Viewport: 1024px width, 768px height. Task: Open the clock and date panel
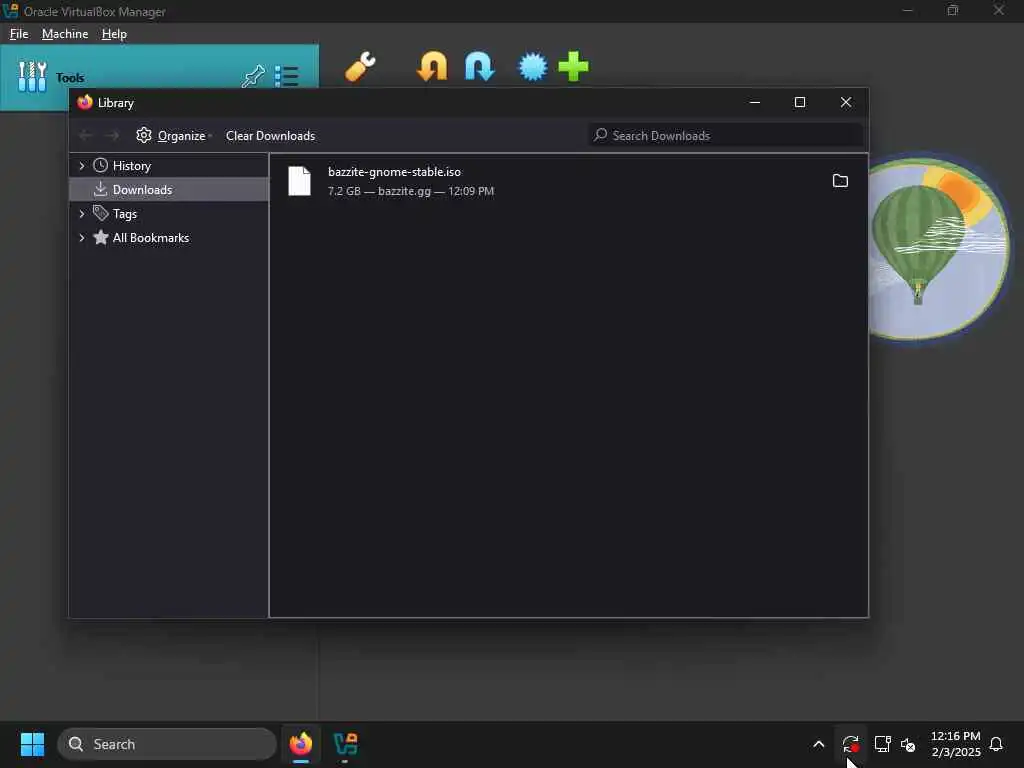point(955,744)
